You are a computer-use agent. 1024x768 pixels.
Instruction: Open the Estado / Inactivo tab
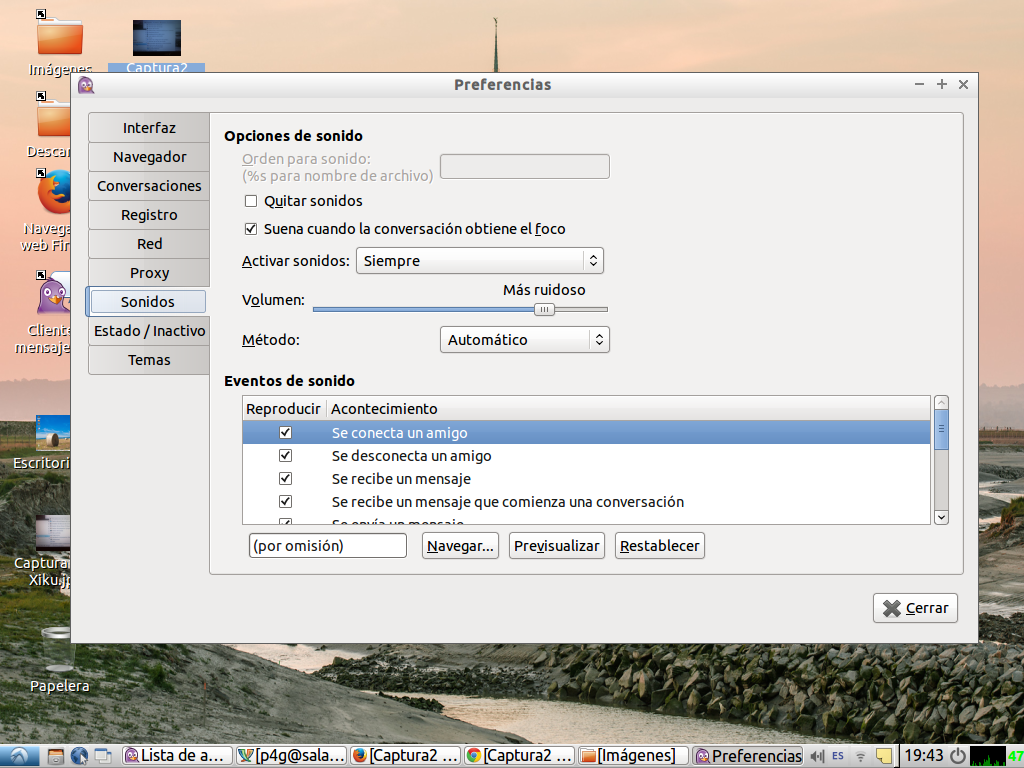point(149,331)
